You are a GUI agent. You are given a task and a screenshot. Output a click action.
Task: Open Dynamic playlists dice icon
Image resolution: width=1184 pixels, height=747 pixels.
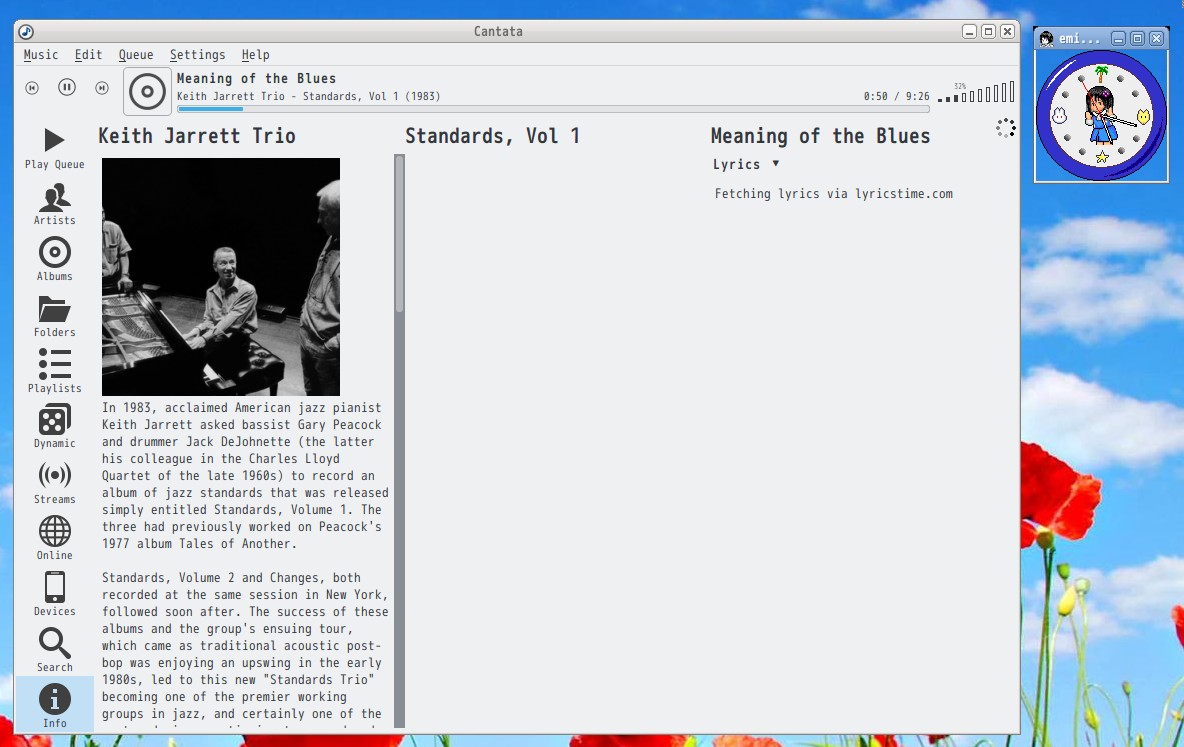[54, 426]
